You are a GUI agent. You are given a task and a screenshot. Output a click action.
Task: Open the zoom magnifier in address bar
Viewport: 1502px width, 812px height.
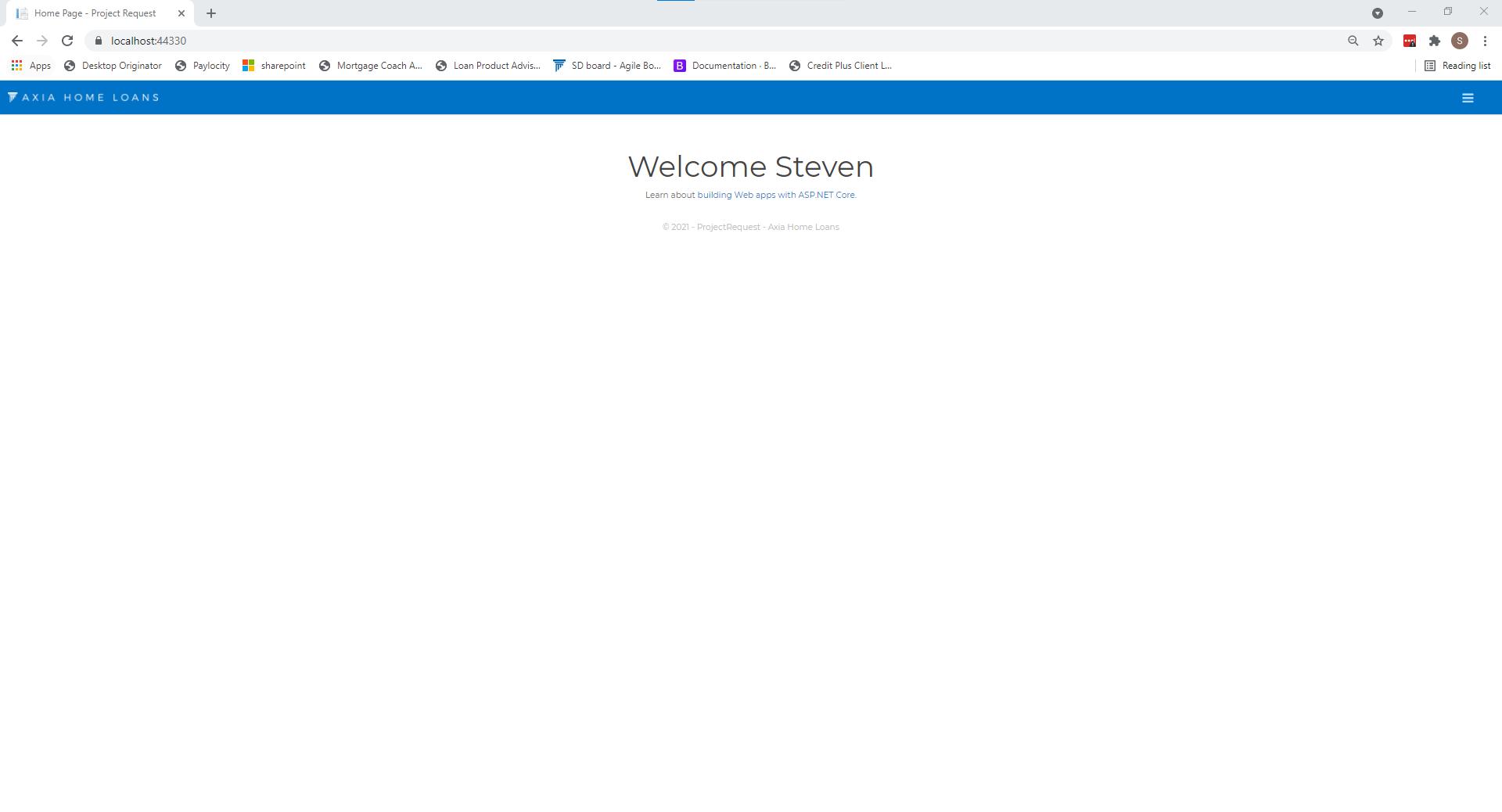[x=1353, y=41]
